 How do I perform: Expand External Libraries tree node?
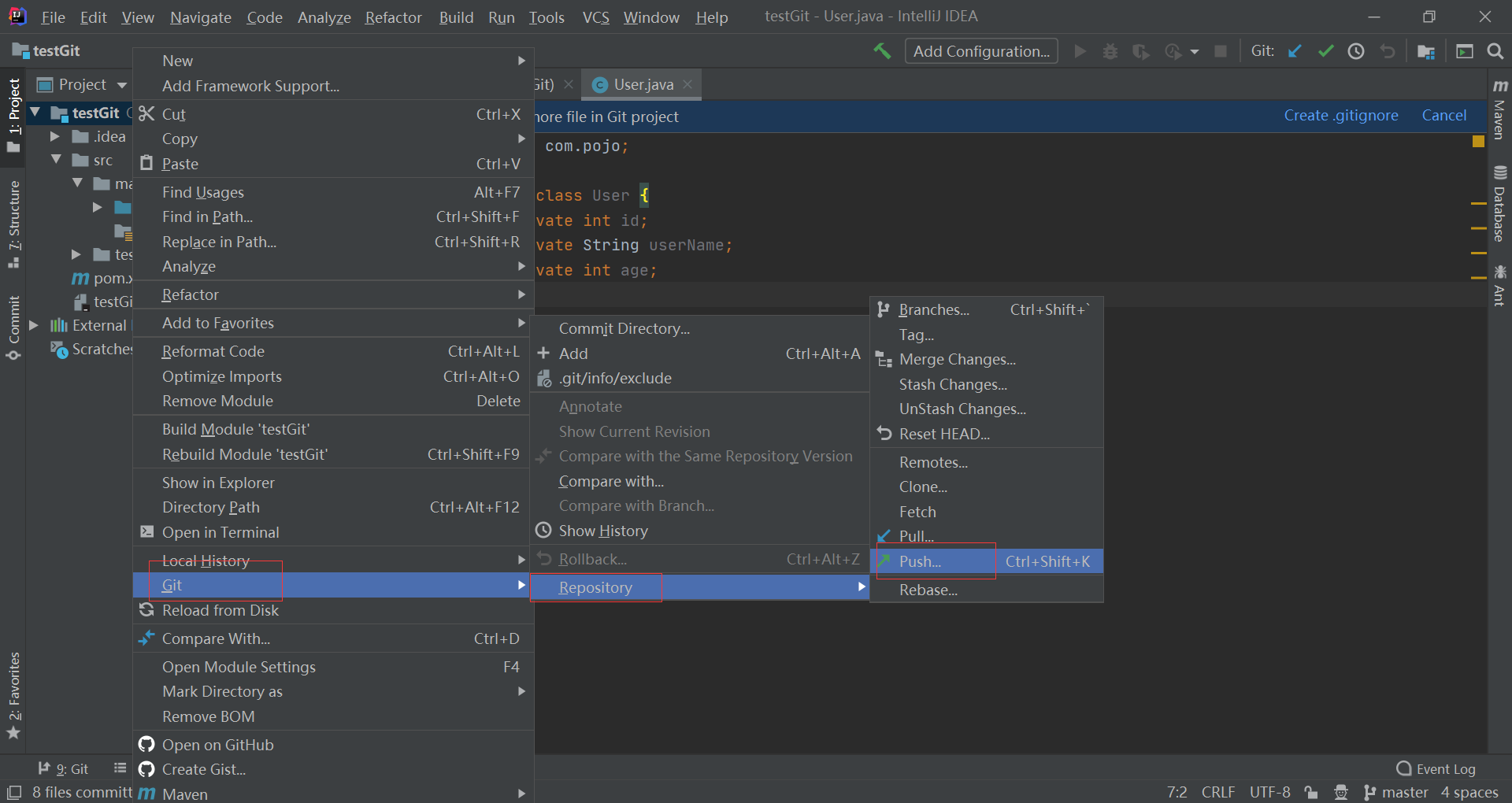(x=33, y=325)
